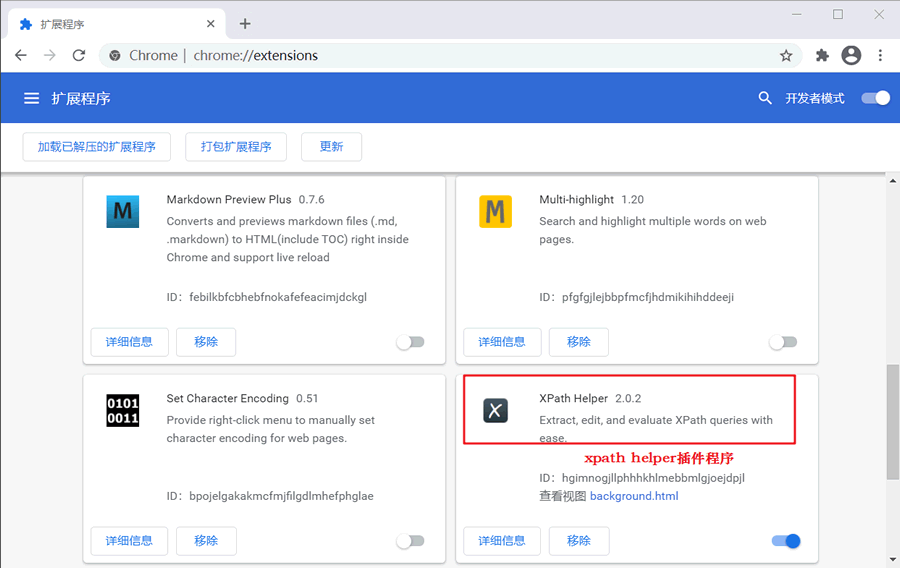The image size is (900, 568).
Task: Click the 加载已解压的扩展程序 button
Action: (97, 147)
